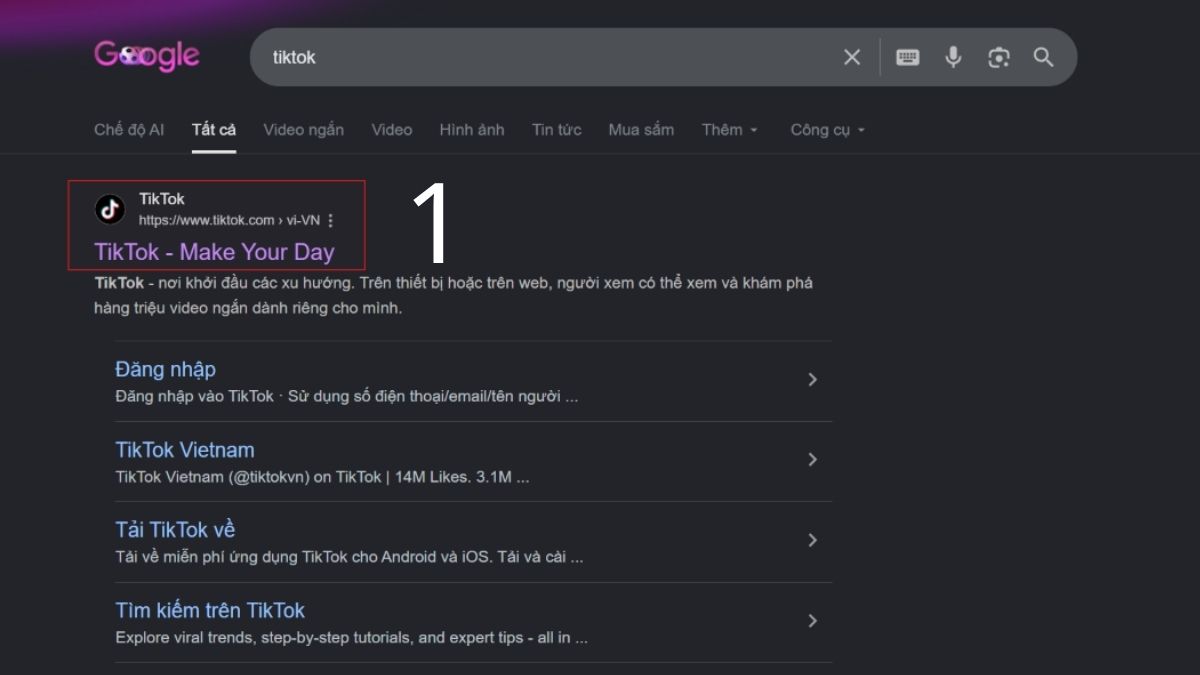Image resolution: width=1200 pixels, height=675 pixels.
Task: Click the magnifier search icon
Action: pos(1044,57)
